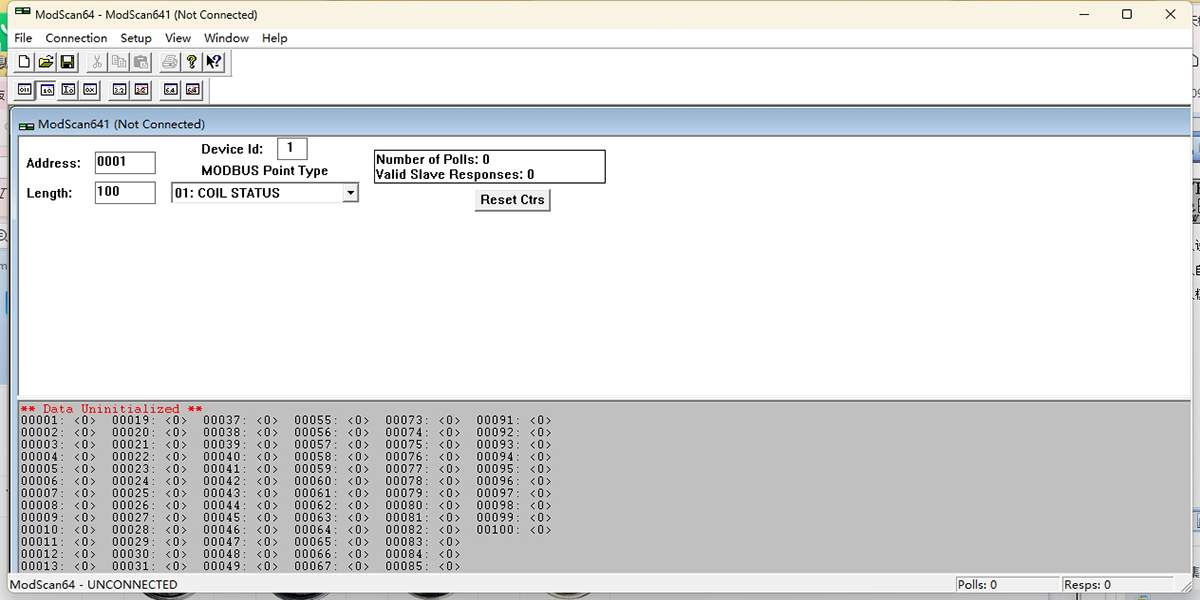
Task: Click the data entry '00064: <0>'
Action: (332, 530)
